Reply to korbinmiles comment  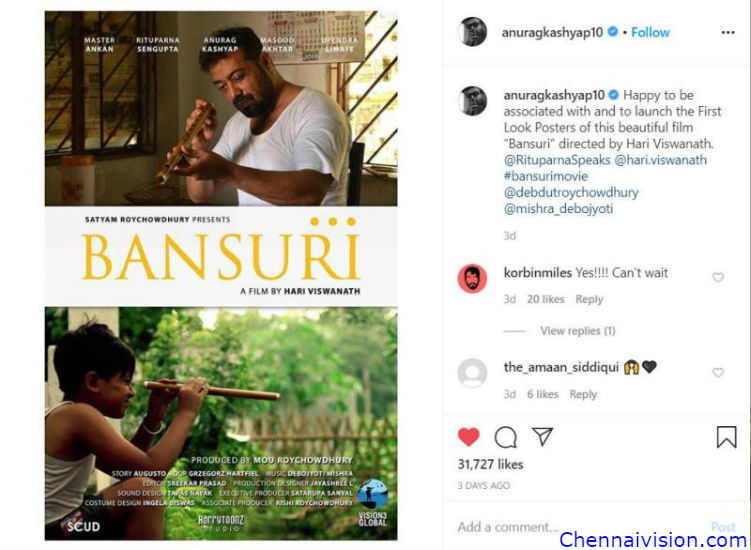coord(589,299)
